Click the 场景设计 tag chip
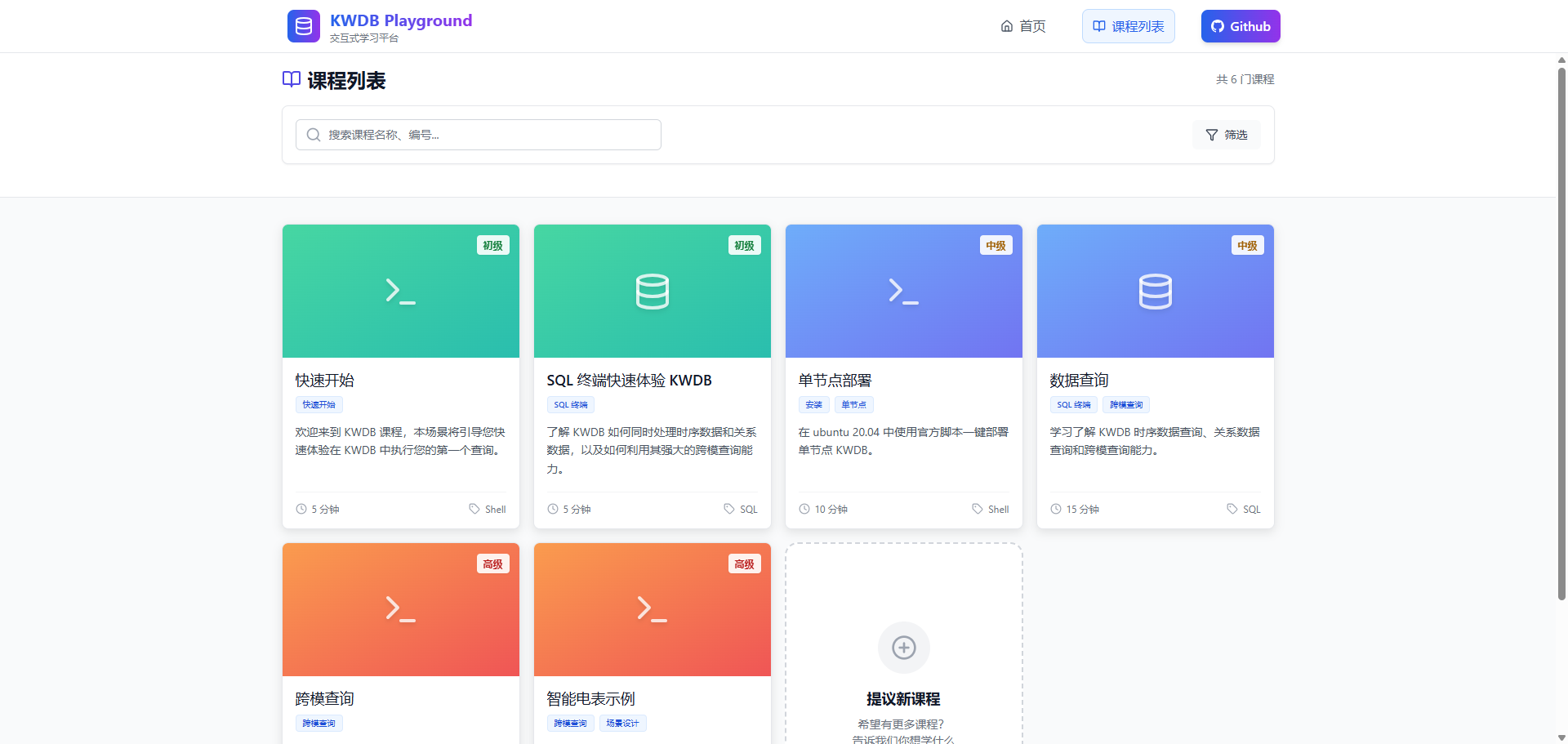1568x744 pixels. (x=623, y=724)
